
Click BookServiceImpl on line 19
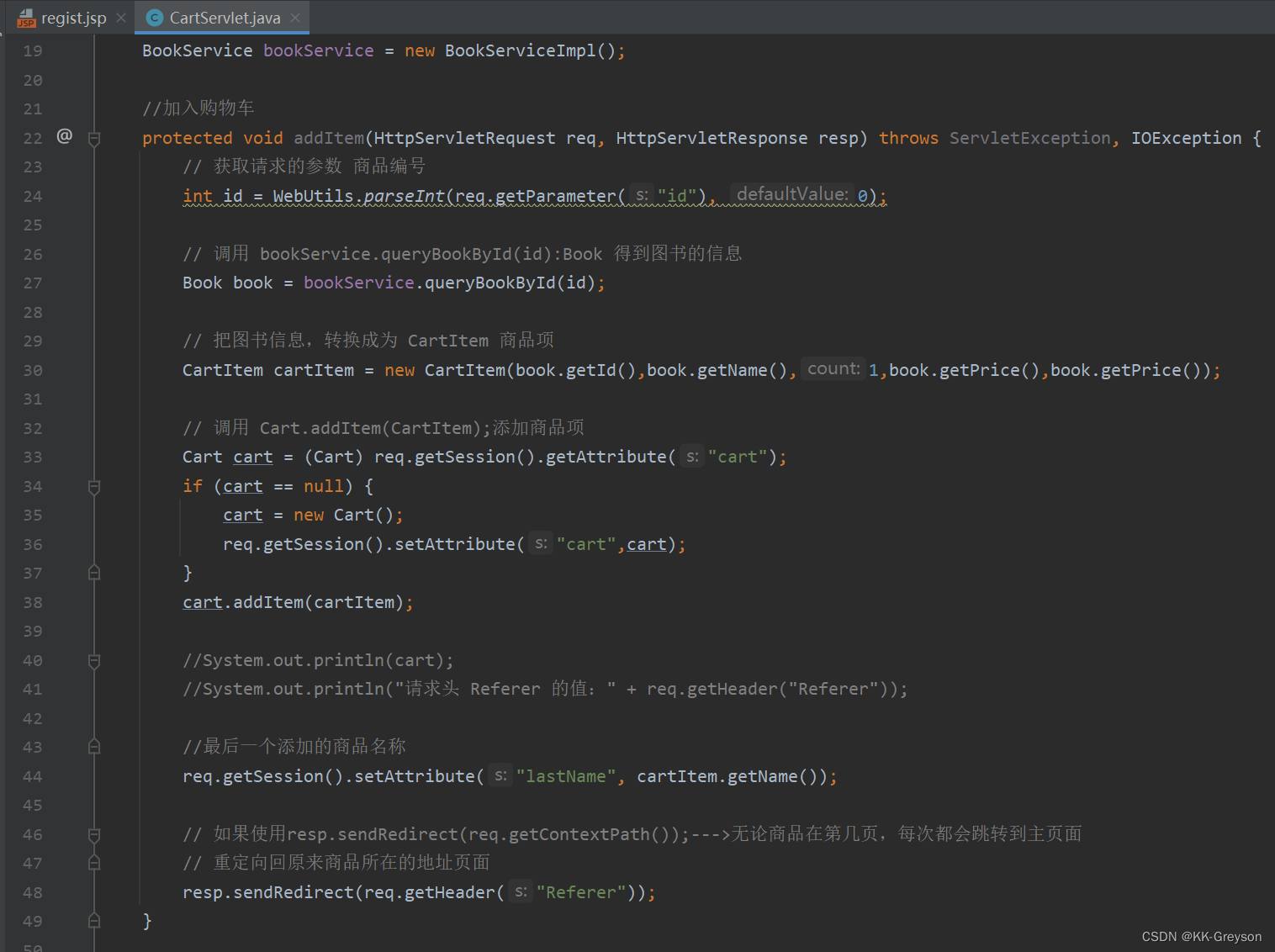point(520,50)
